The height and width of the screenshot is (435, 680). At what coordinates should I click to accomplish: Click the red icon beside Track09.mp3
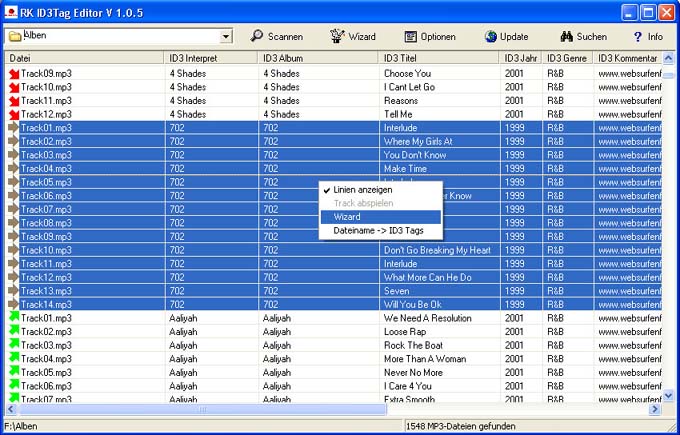click(14, 74)
